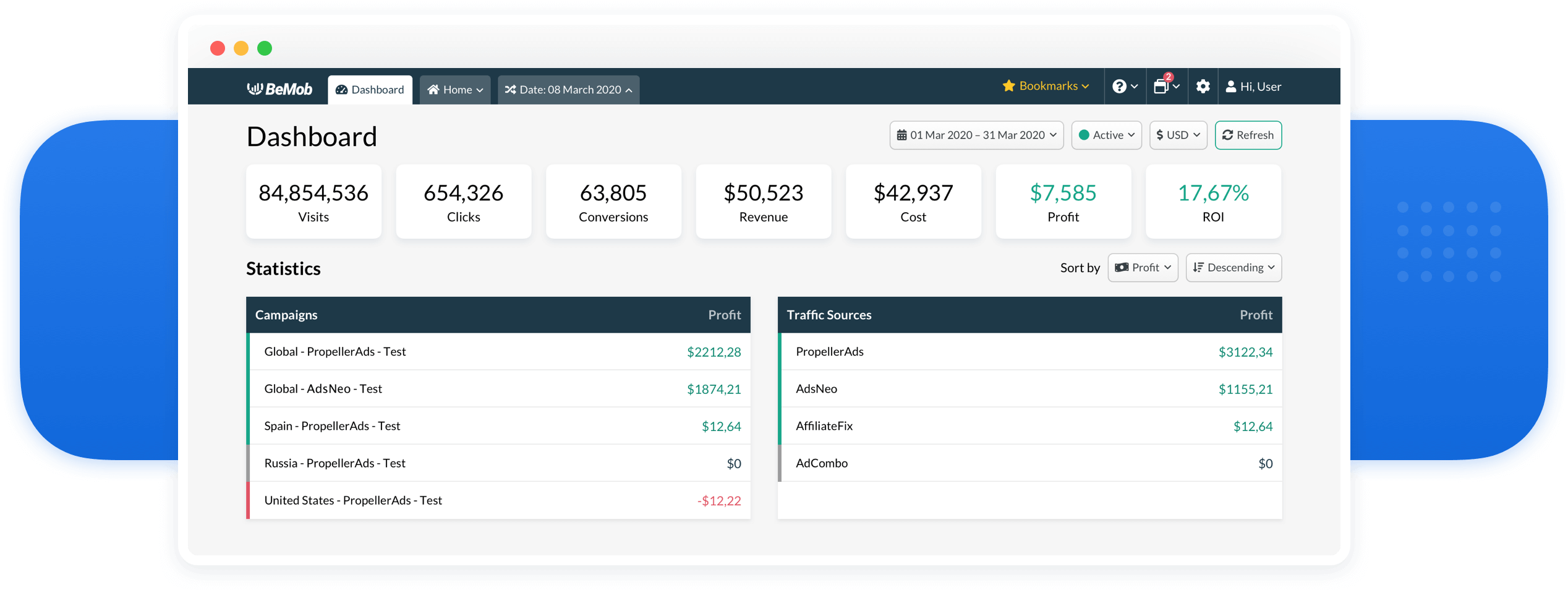Open the Date: 08 March 2020 tab

point(568,90)
